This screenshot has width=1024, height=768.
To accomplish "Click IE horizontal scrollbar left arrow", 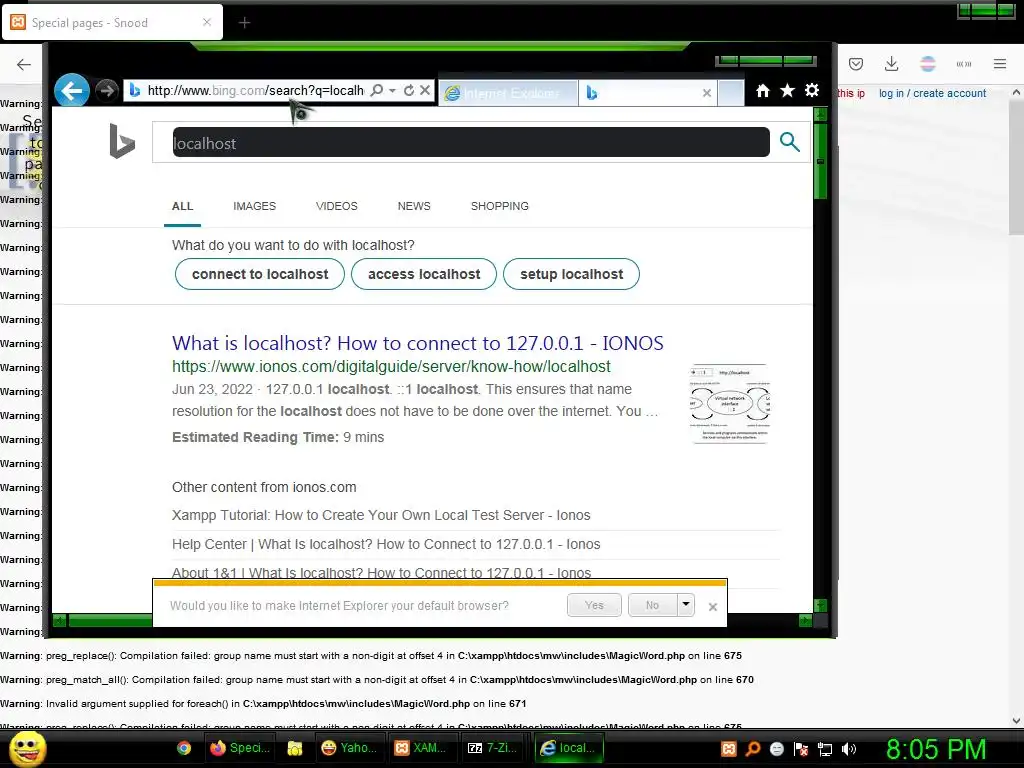I will pos(59,620).
